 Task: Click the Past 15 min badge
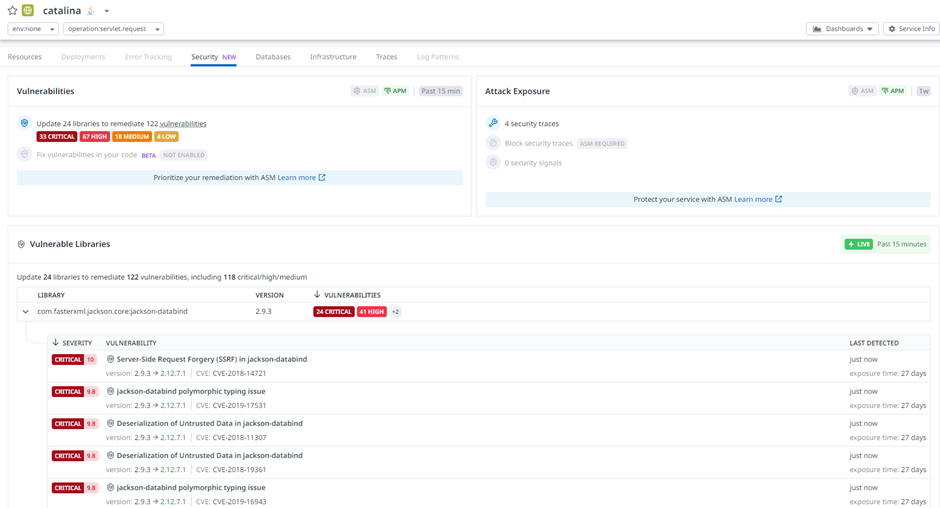441,91
